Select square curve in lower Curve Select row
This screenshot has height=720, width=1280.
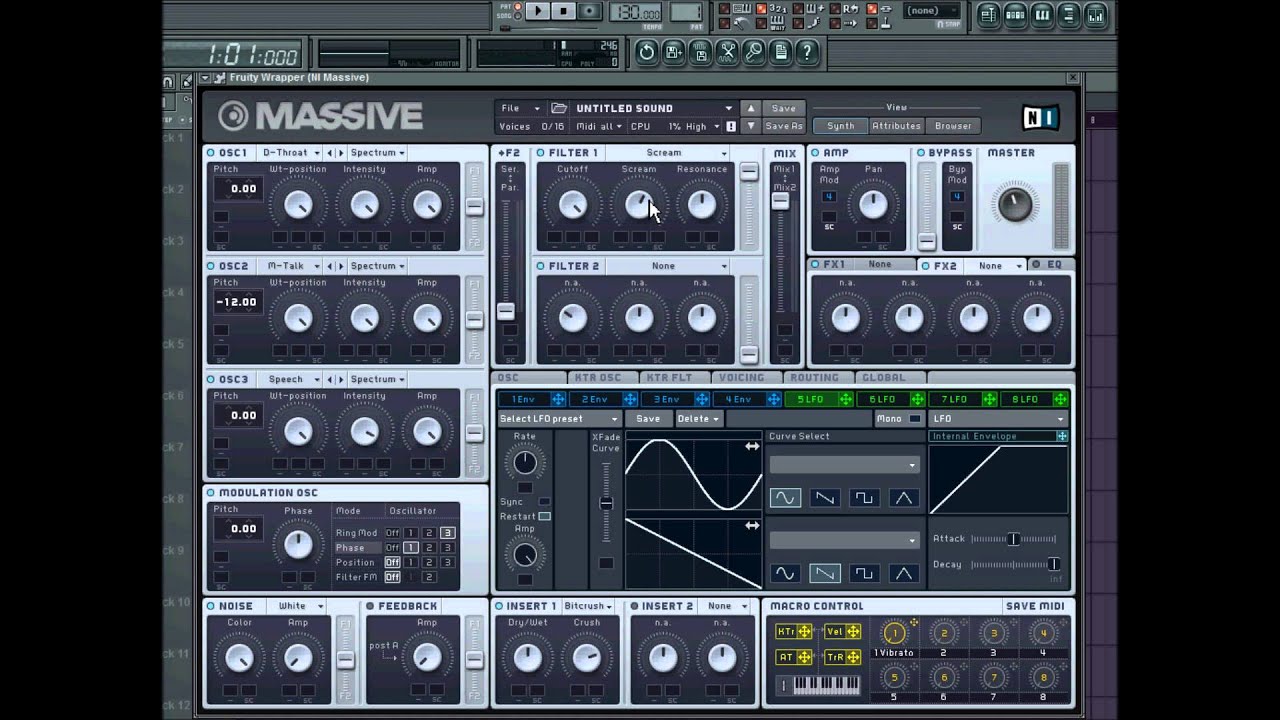coord(864,573)
